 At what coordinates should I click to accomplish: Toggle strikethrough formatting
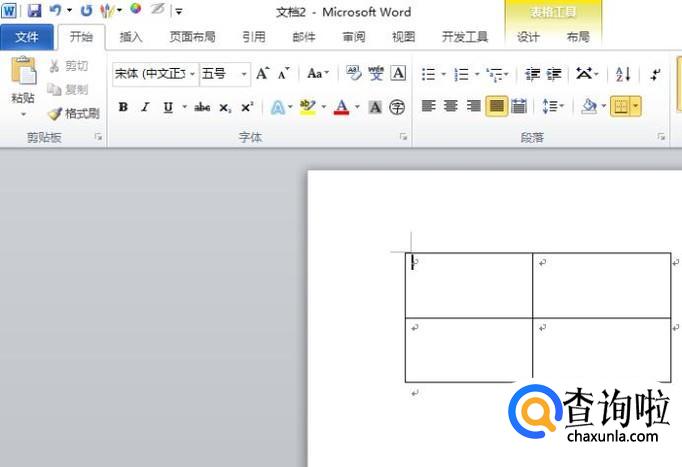202,107
